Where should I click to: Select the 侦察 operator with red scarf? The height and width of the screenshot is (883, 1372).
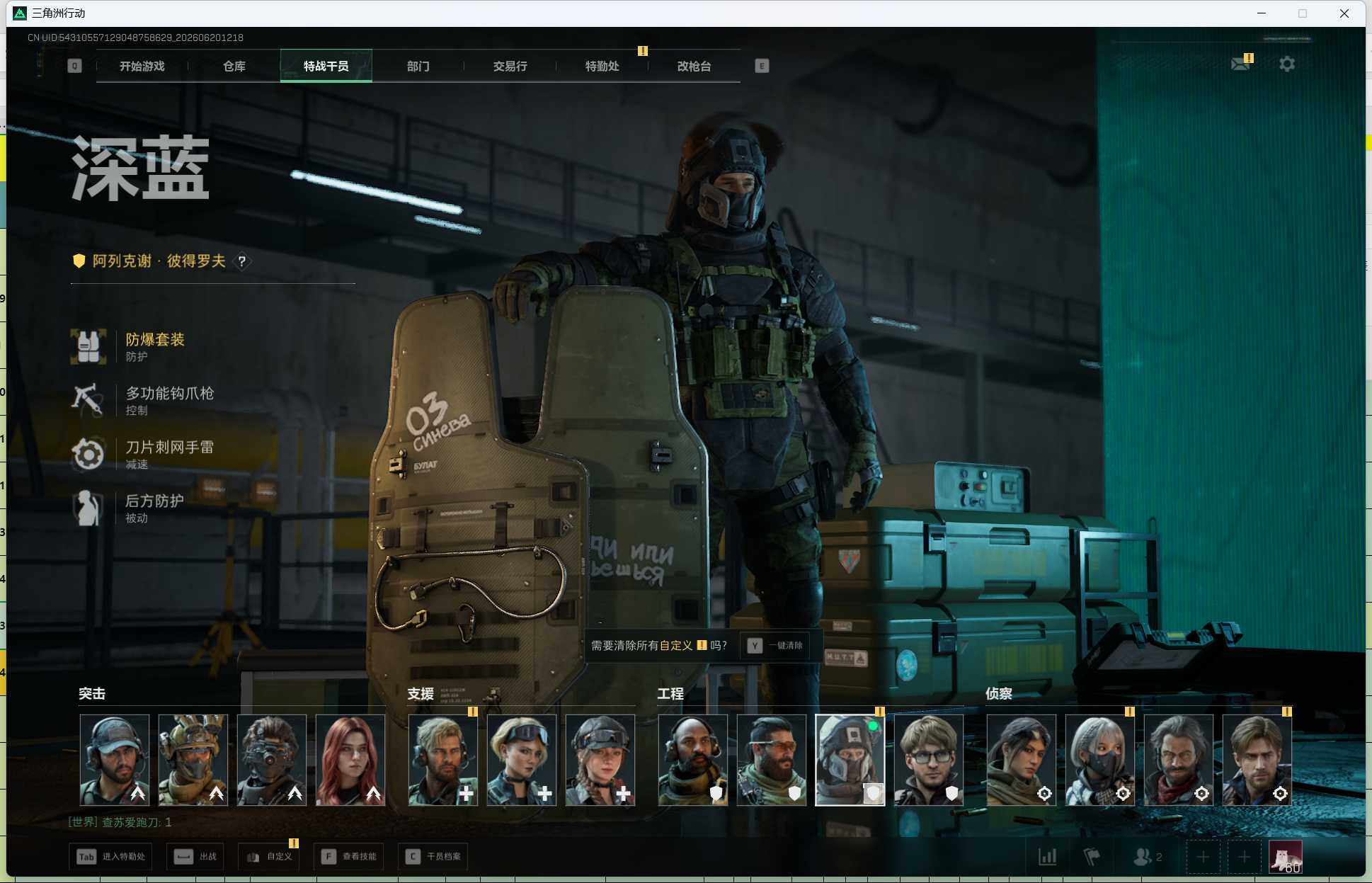pyautogui.click(x=1179, y=760)
